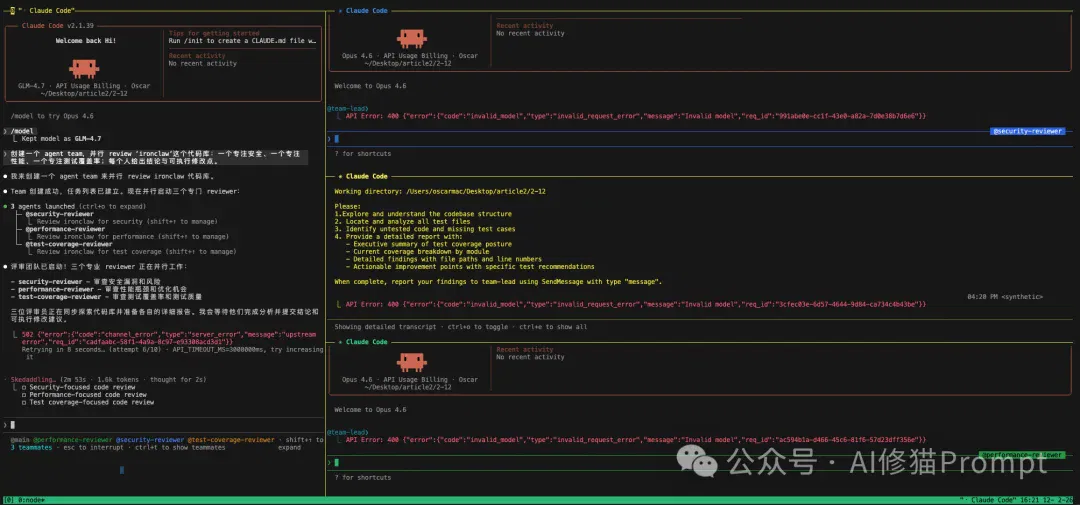The height and width of the screenshot is (505, 1080).
Task: Click the blue @security-reviewer badge
Action: click(1027, 131)
